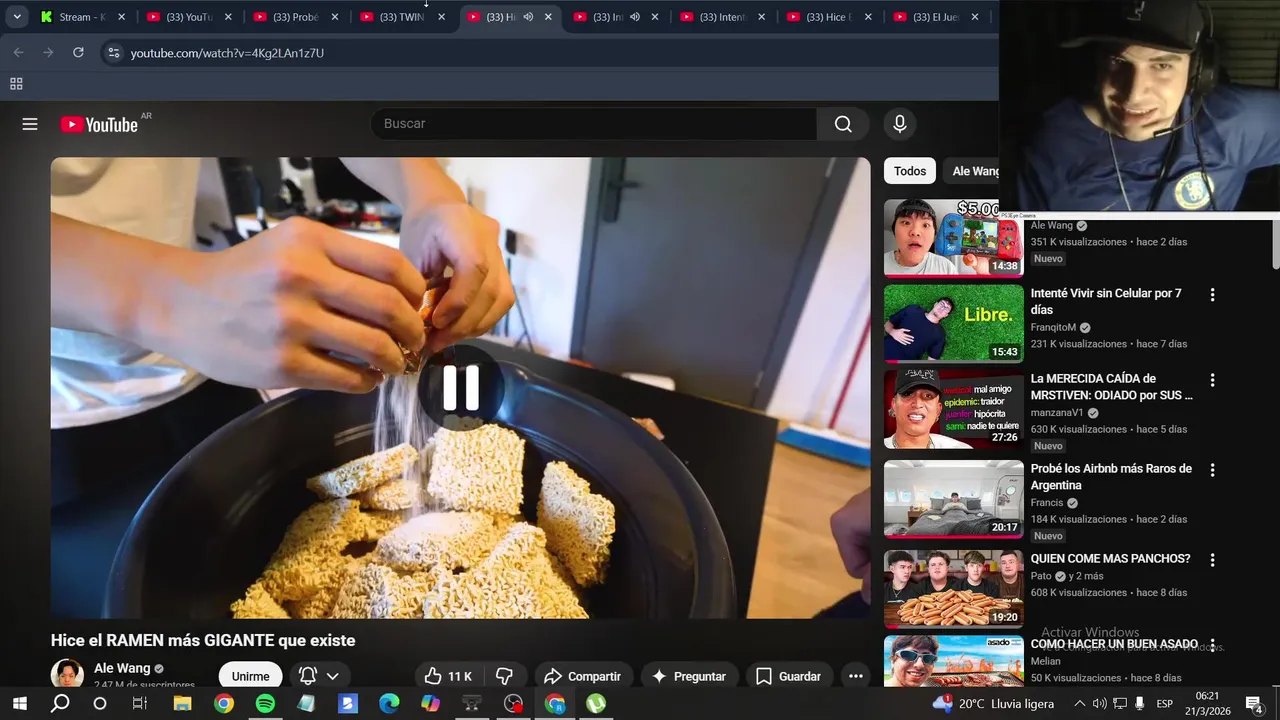This screenshot has width=1280, height=720.
Task: Open Spotify from the taskbar
Action: tap(265, 704)
